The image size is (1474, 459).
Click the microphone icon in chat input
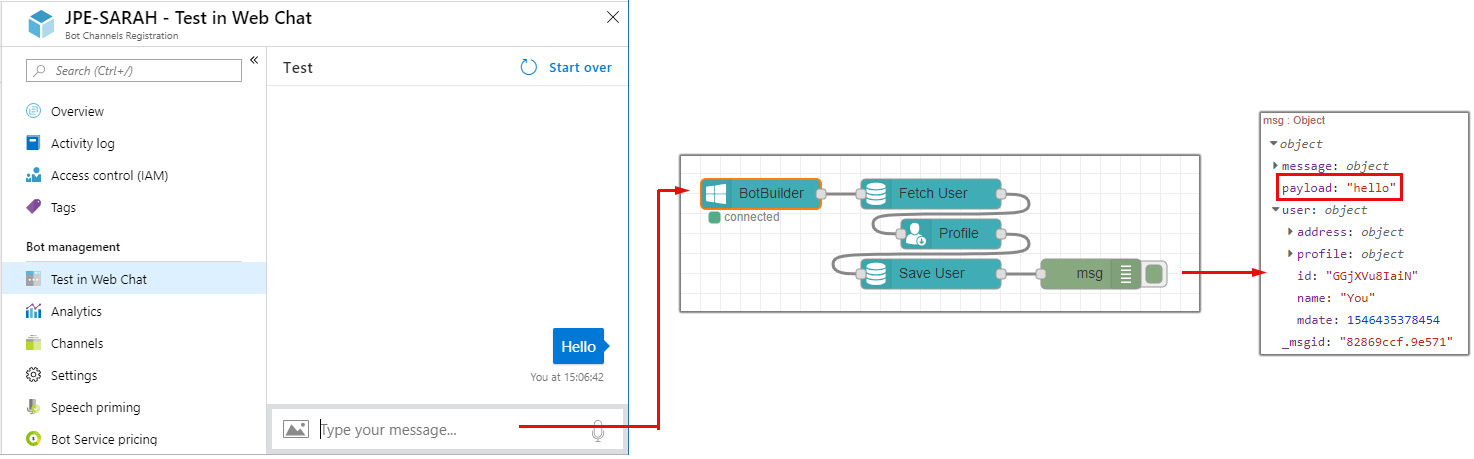coord(598,431)
